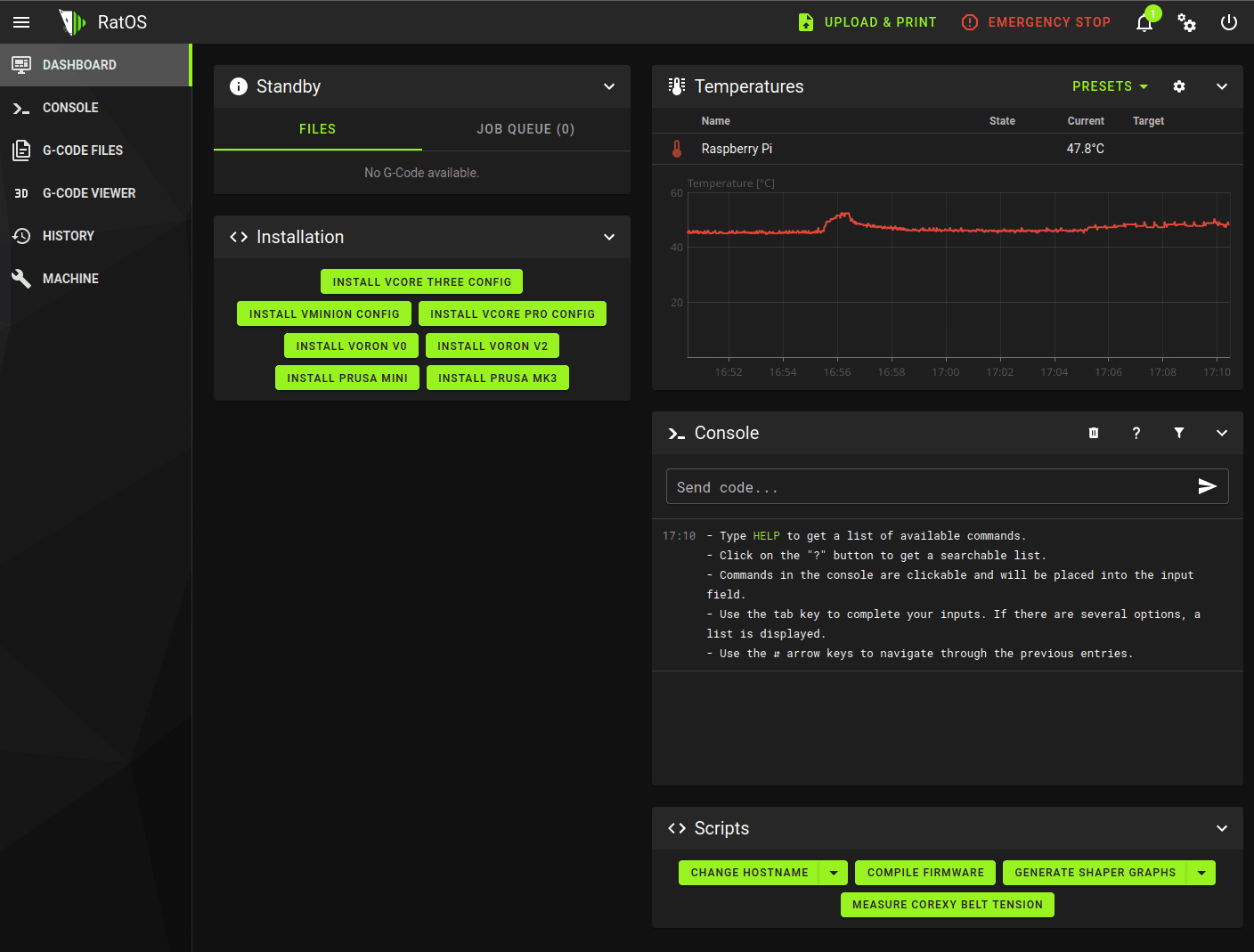Screen dimensions: 1254x952
Task: Open the hamburger navigation menu
Action: point(21,22)
